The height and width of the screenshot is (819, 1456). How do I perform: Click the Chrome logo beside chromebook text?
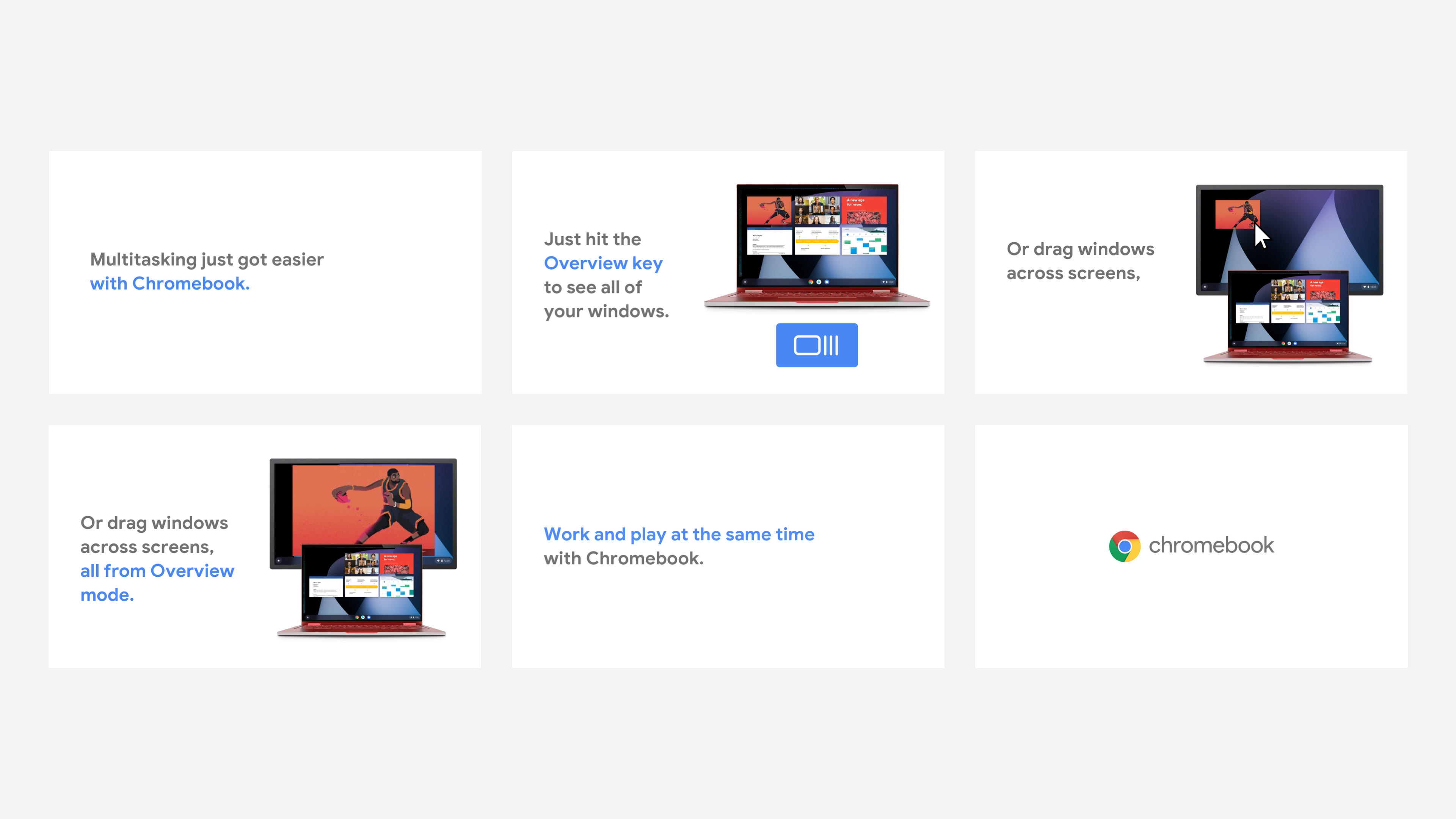tap(1124, 546)
